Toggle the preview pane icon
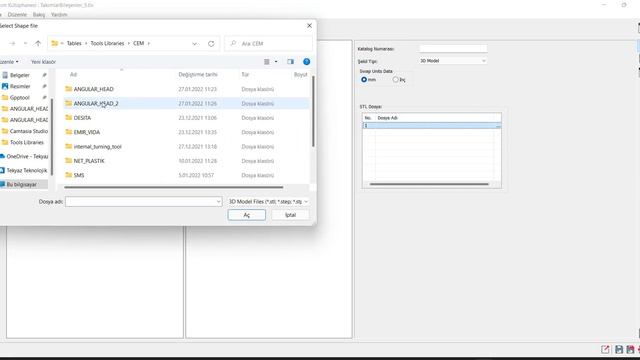640x360 pixels. (x=290, y=62)
